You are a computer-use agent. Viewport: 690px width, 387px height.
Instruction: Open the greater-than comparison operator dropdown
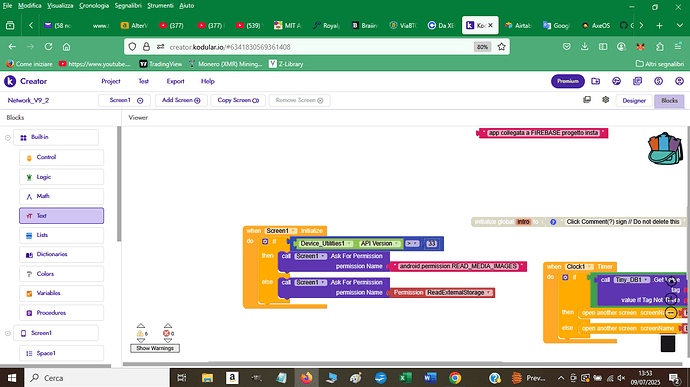click(412, 243)
